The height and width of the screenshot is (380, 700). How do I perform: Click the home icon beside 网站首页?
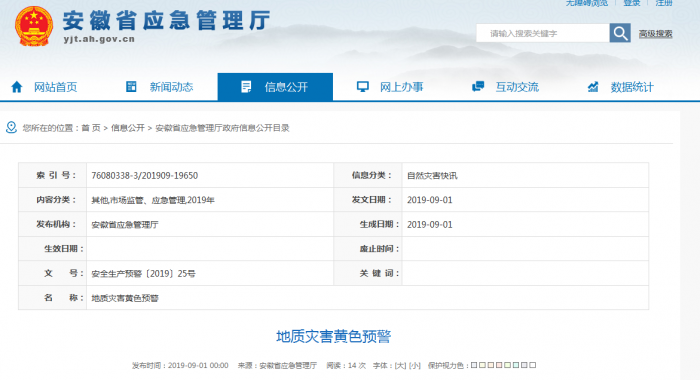17,87
